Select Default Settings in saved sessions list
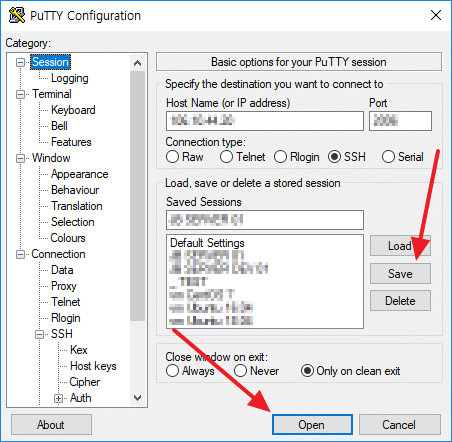 click(207, 243)
